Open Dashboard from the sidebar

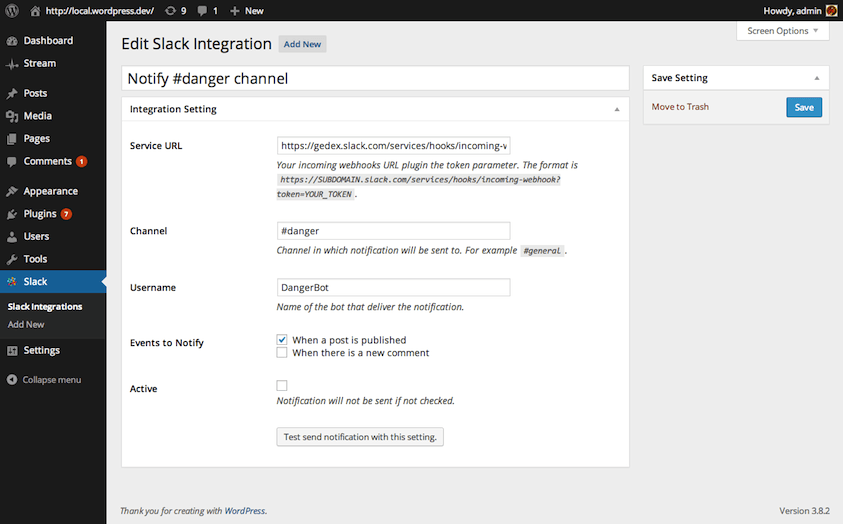click(47, 41)
